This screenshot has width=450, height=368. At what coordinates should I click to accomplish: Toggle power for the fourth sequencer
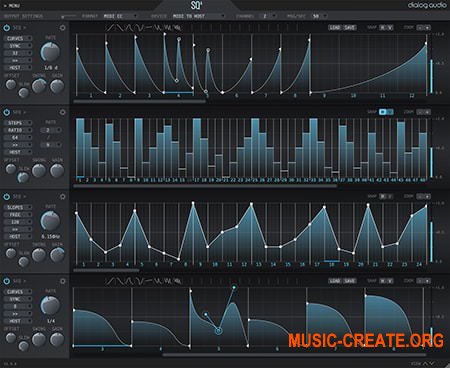[x=7, y=281]
